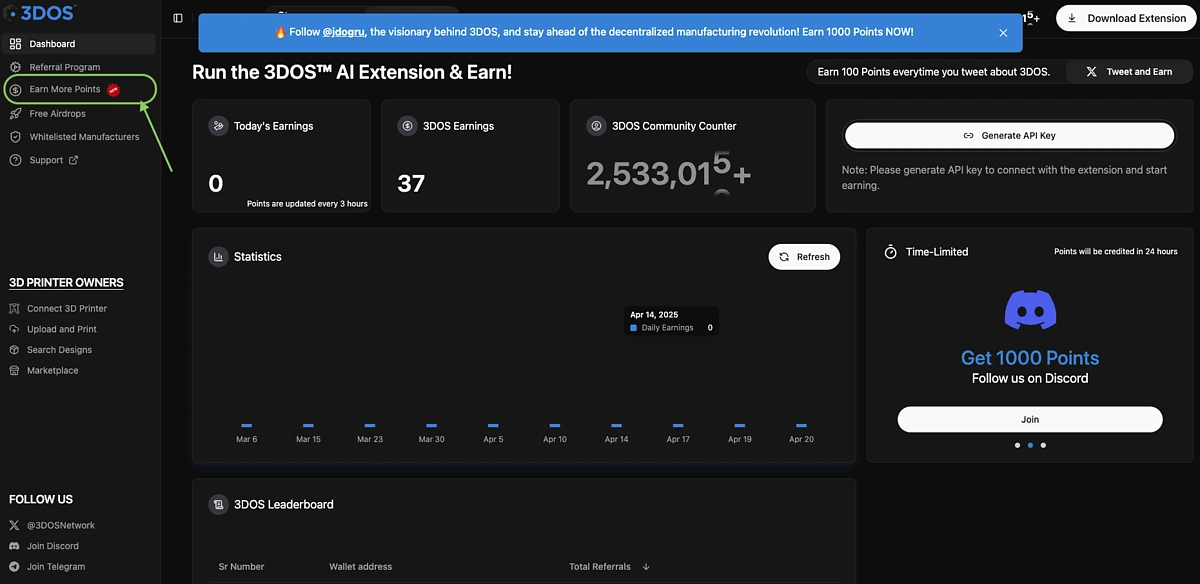1200x584 pixels.
Task: Click Wallet address column header
Action: [361, 567]
